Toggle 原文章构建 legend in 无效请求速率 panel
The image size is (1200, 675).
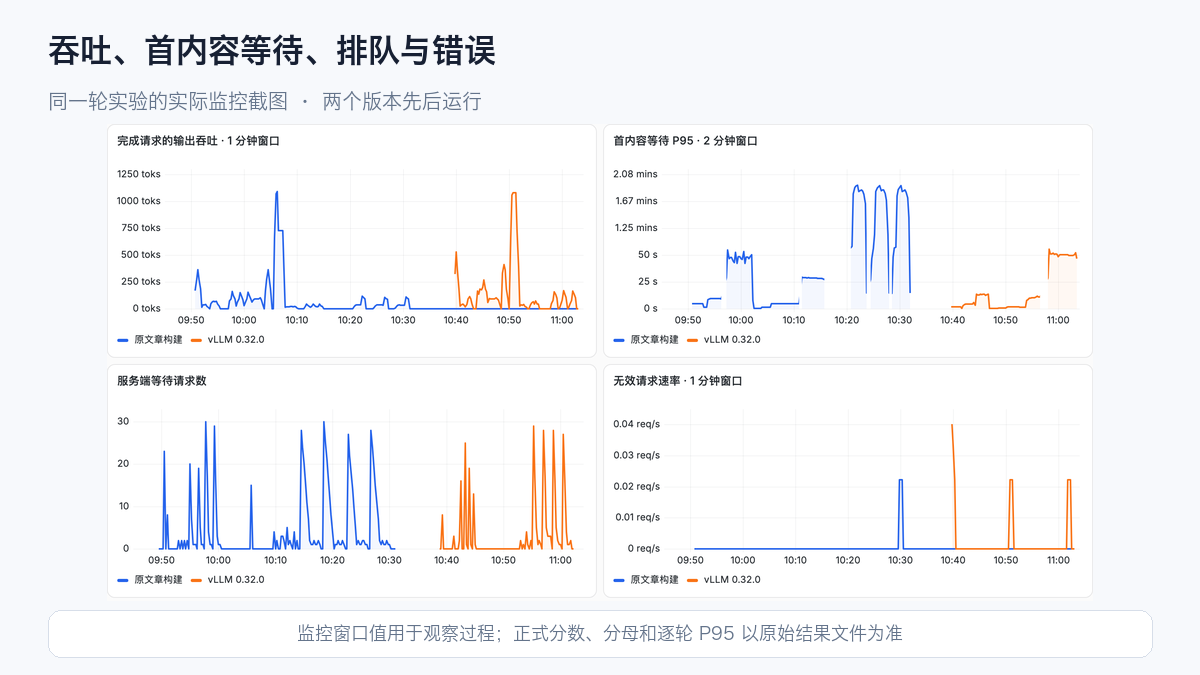(645, 580)
